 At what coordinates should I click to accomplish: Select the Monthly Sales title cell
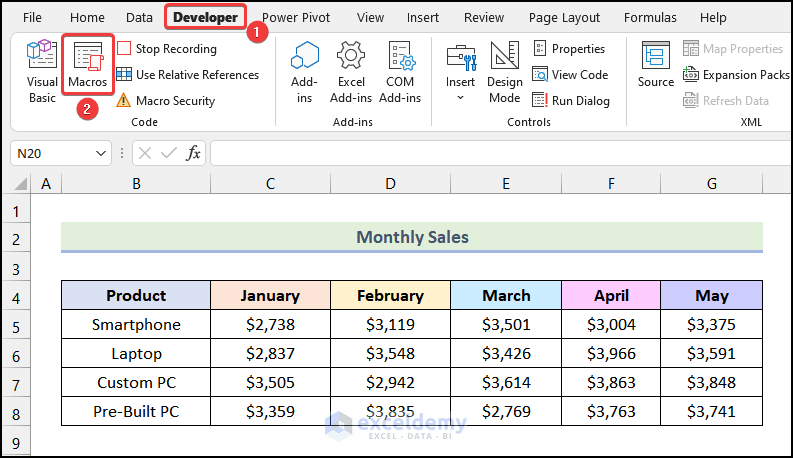coord(412,237)
